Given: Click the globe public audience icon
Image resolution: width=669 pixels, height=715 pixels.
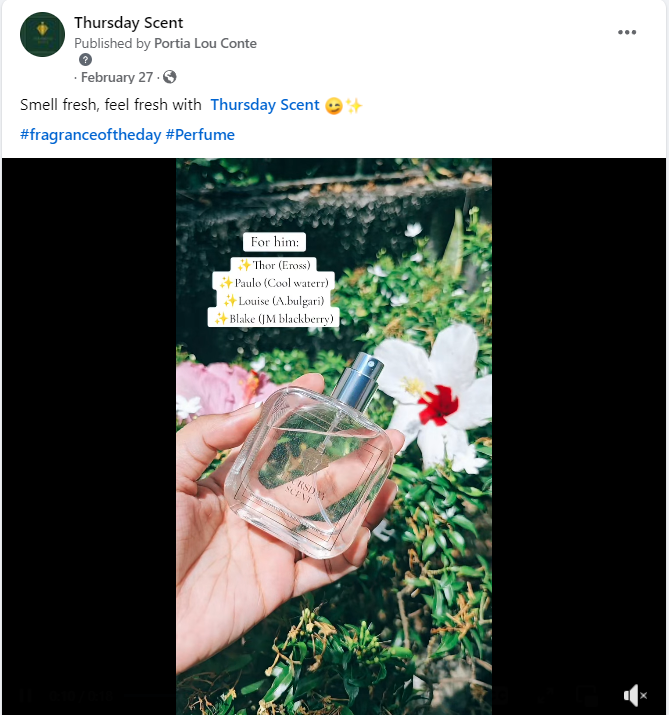Looking at the screenshot, I should click(x=170, y=77).
